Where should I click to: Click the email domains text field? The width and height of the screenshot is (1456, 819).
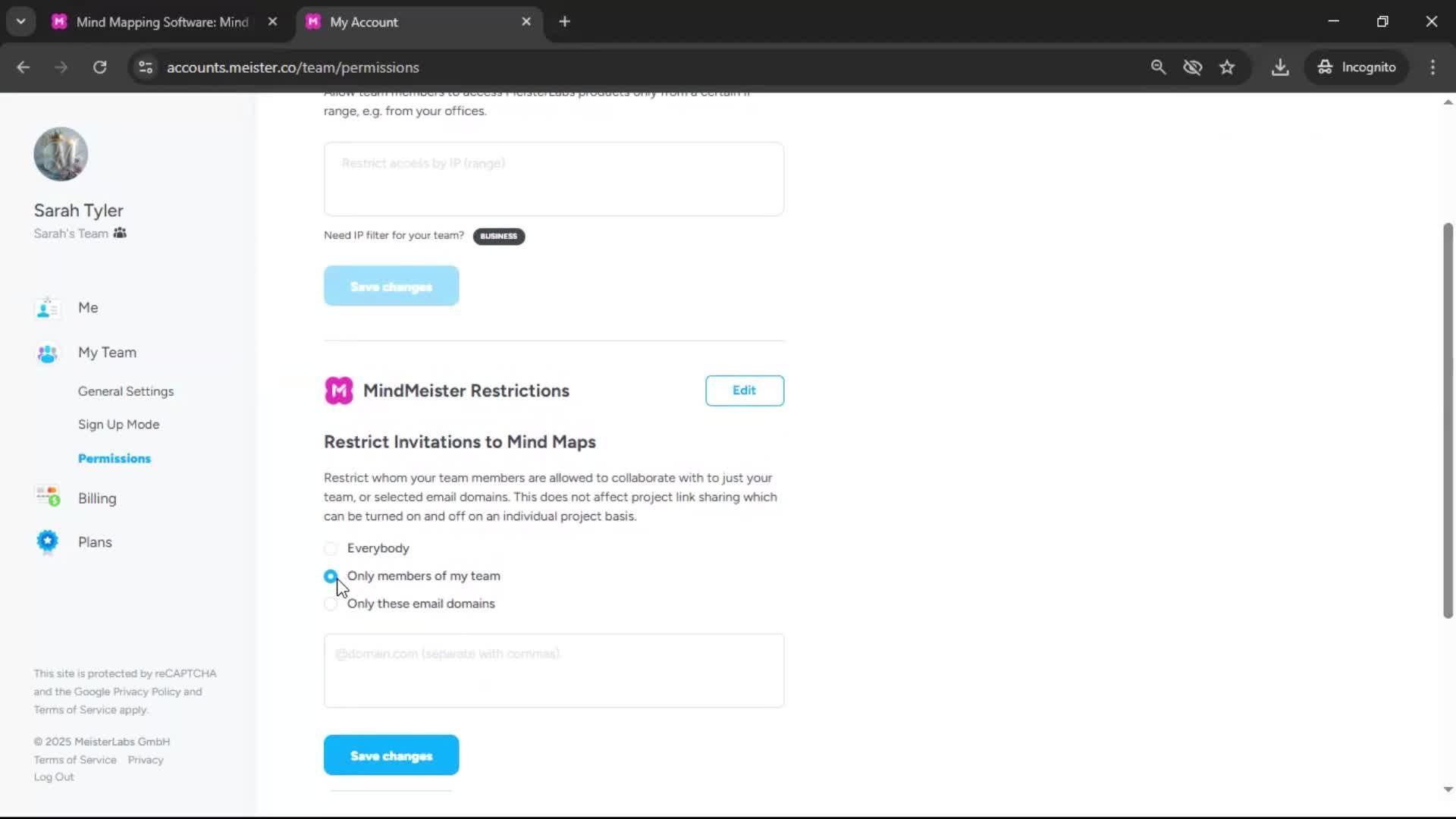tap(554, 670)
